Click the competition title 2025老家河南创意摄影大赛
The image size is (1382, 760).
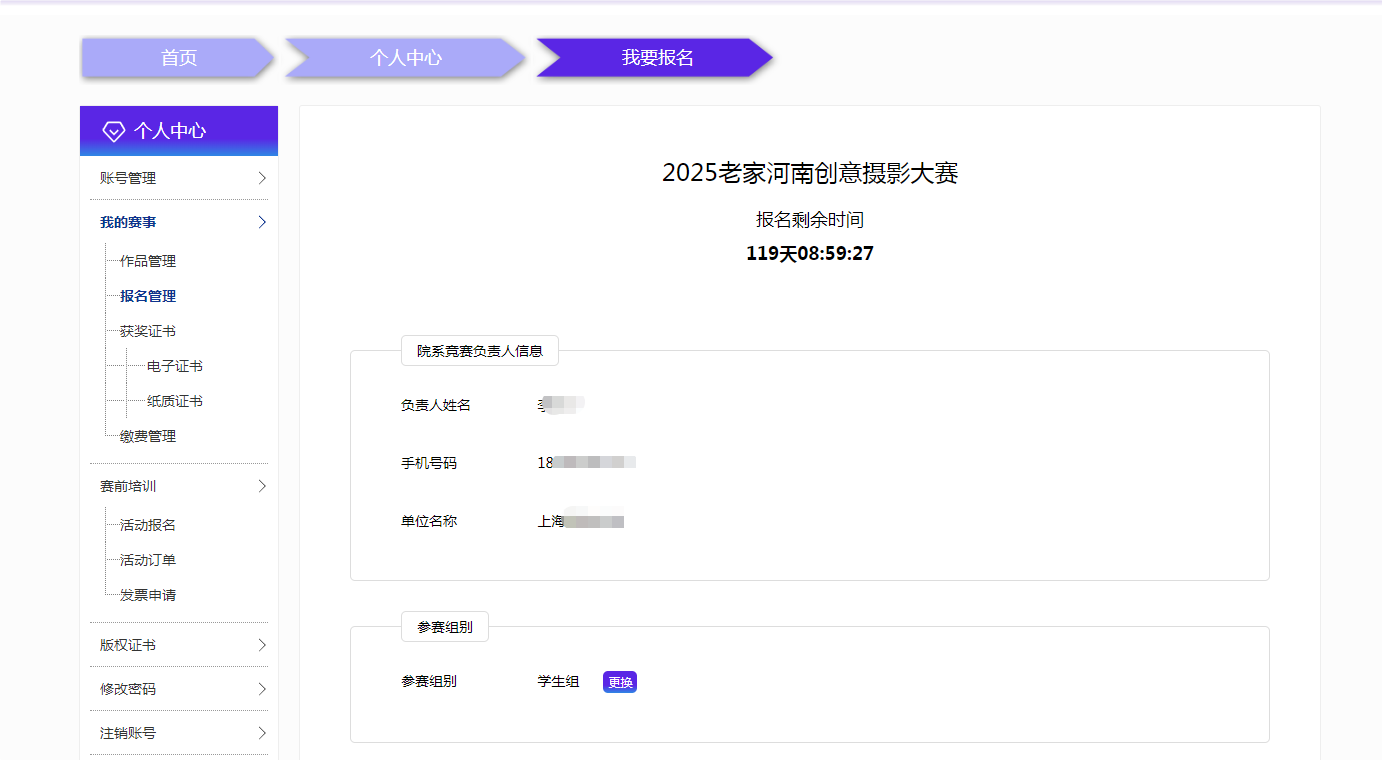click(x=808, y=172)
